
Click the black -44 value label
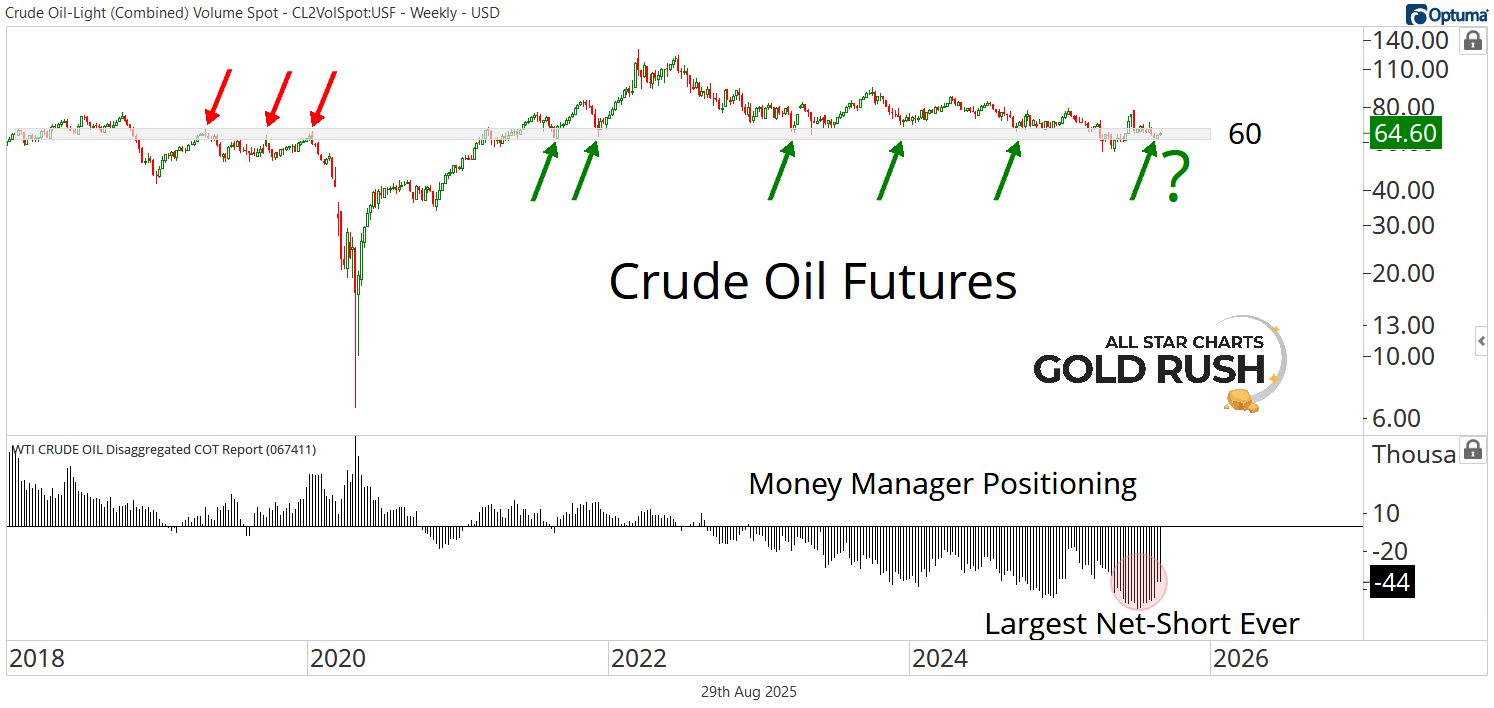[1392, 582]
